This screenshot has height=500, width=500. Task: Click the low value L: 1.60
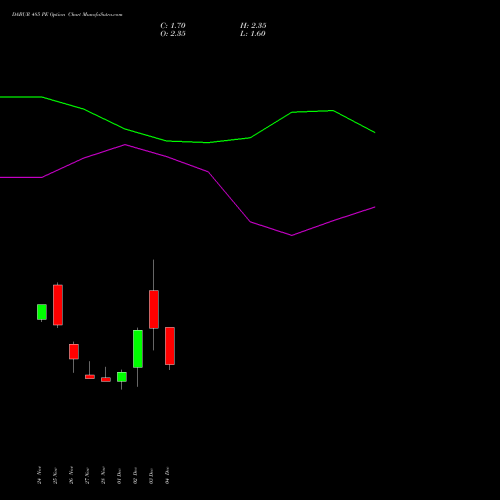click(253, 34)
